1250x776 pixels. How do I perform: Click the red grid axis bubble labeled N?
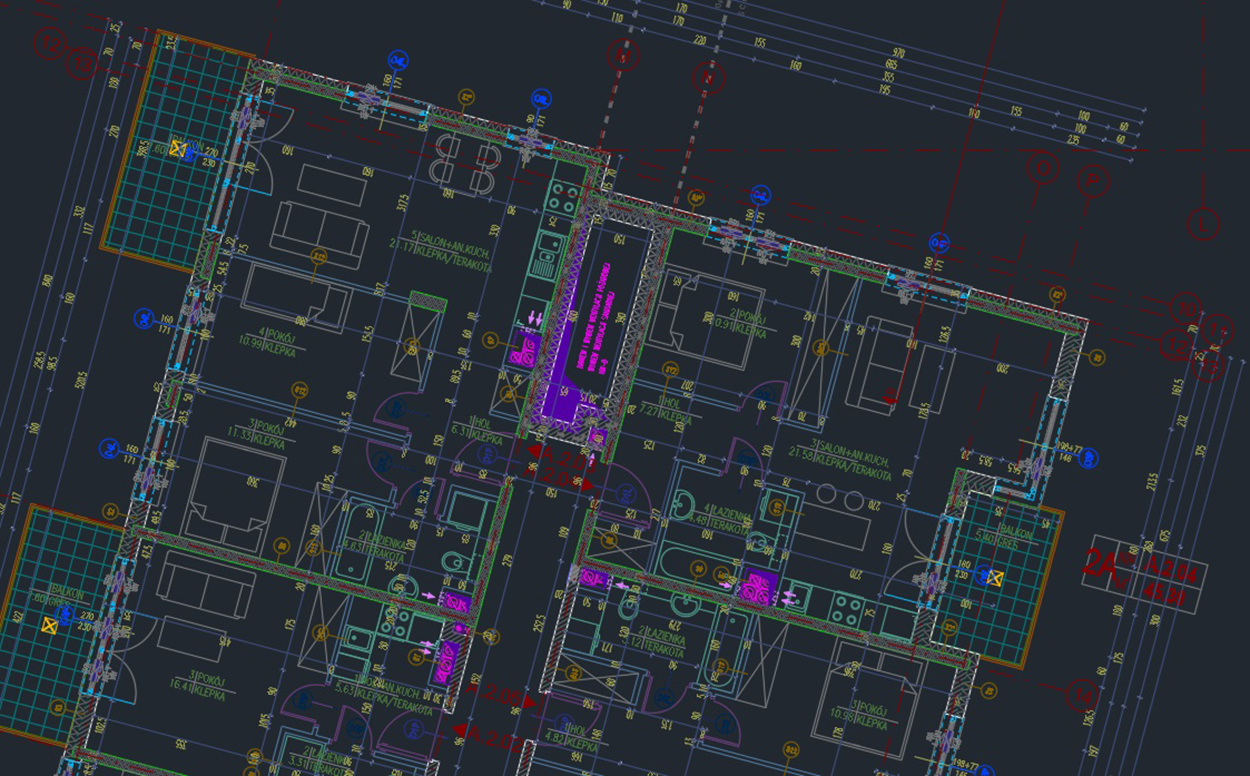pos(708,76)
